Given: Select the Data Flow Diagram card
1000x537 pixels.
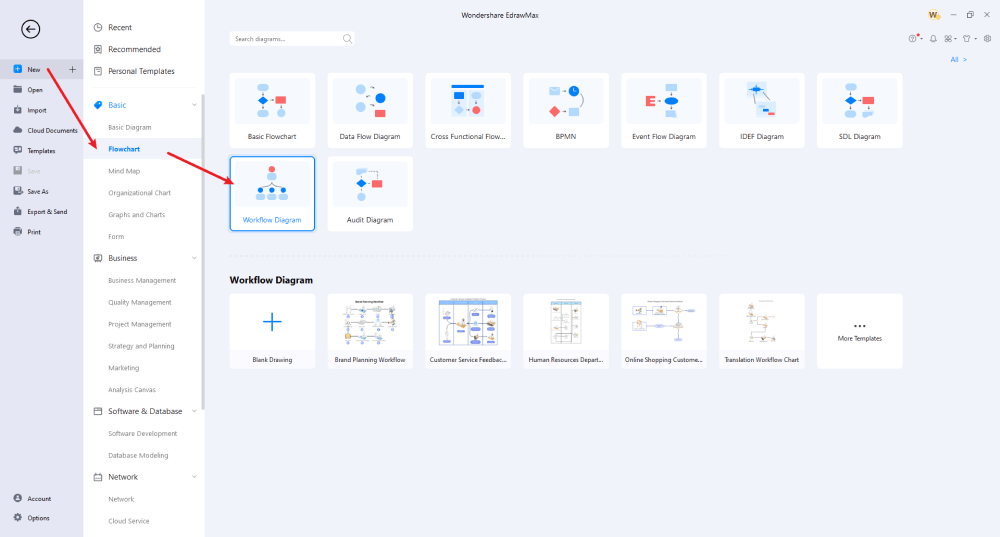Looking at the screenshot, I should 370,110.
